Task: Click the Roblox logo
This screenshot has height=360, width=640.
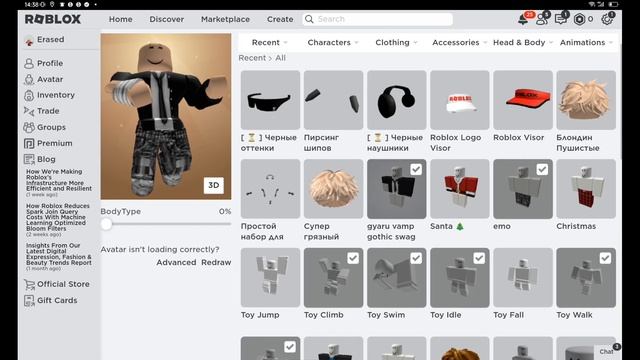Action: [53, 19]
